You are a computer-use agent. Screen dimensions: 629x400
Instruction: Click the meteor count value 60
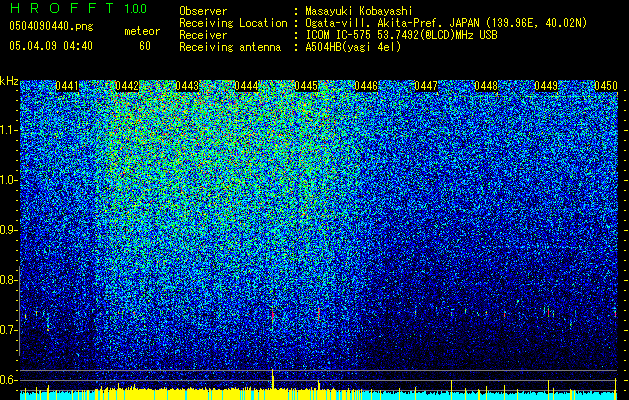point(145,46)
